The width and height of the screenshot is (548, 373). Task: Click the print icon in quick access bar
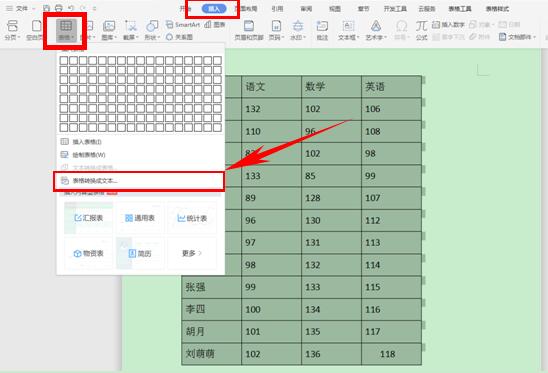59,8
